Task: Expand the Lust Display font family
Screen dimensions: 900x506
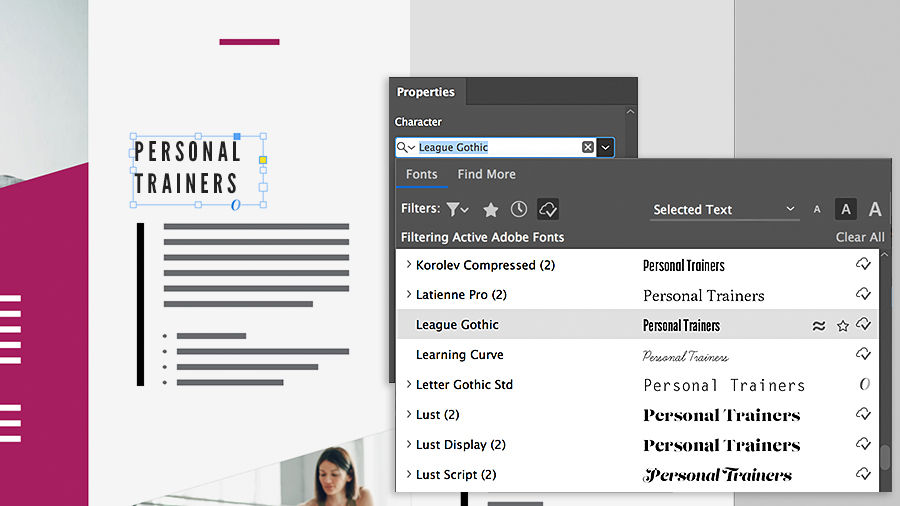Action: point(409,444)
